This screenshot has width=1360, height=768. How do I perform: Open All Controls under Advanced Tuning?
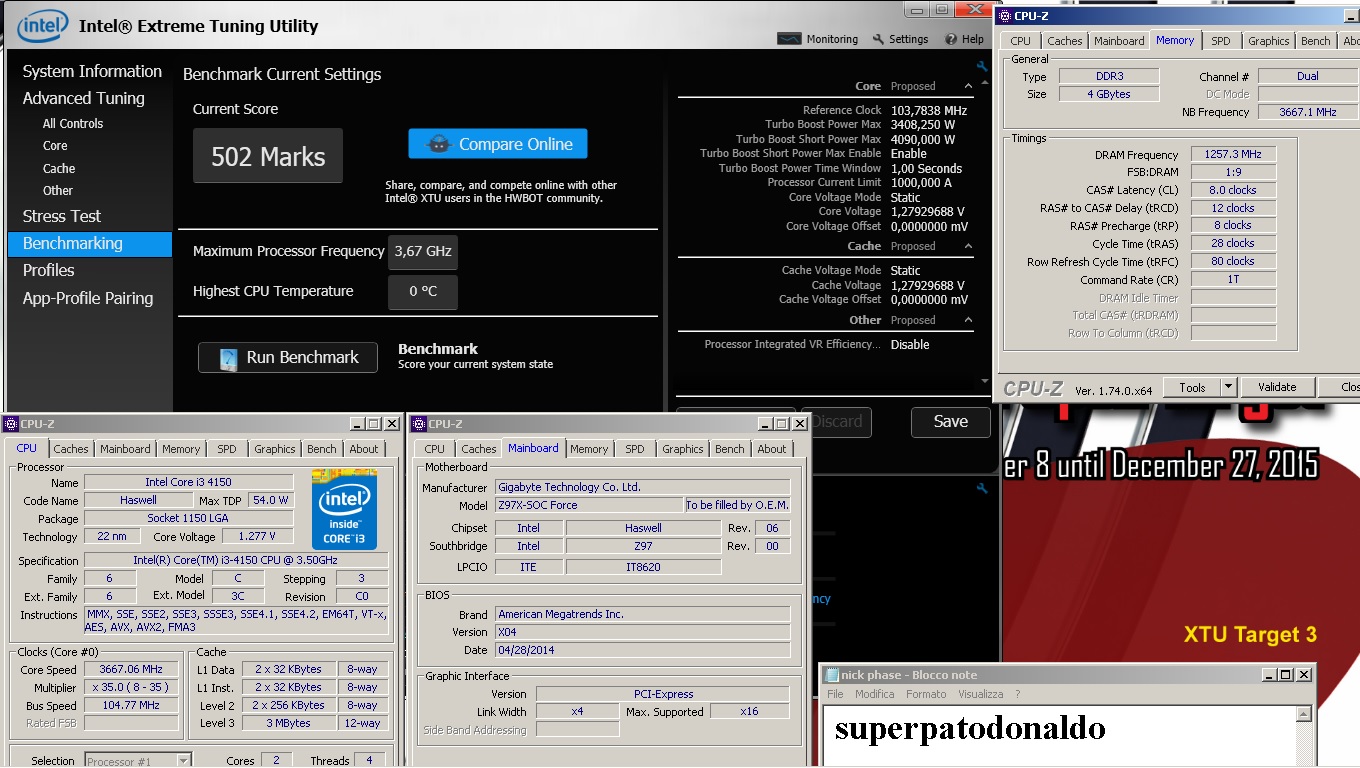tap(73, 123)
